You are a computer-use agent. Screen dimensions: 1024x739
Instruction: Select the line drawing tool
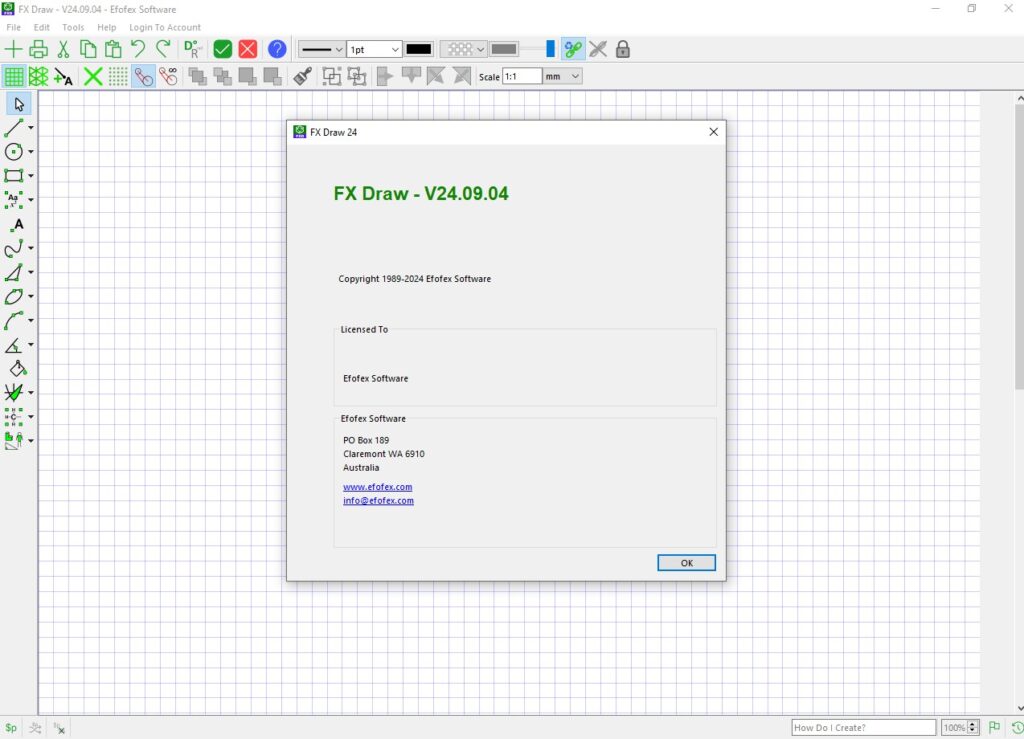pyautogui.click(x=15, y=127)
